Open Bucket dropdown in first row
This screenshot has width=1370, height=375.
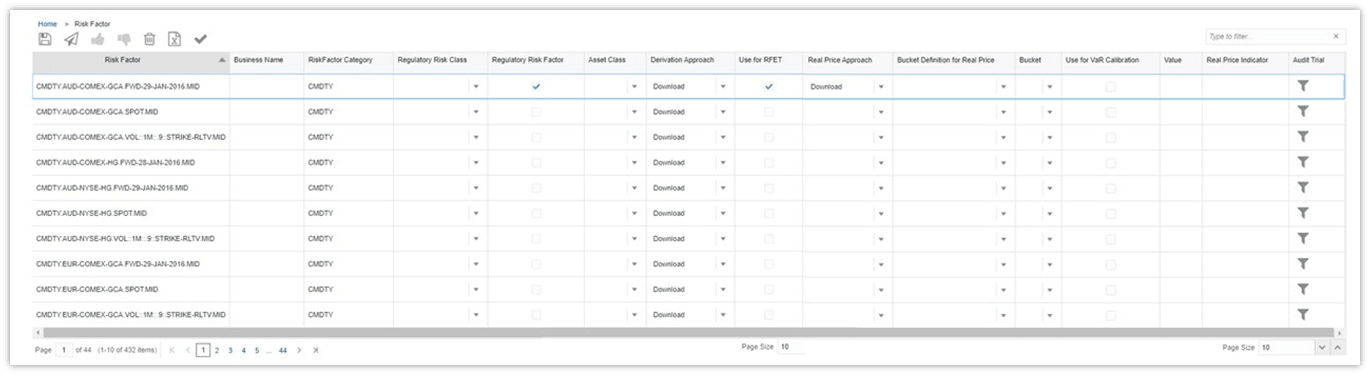coord(1049,87)
